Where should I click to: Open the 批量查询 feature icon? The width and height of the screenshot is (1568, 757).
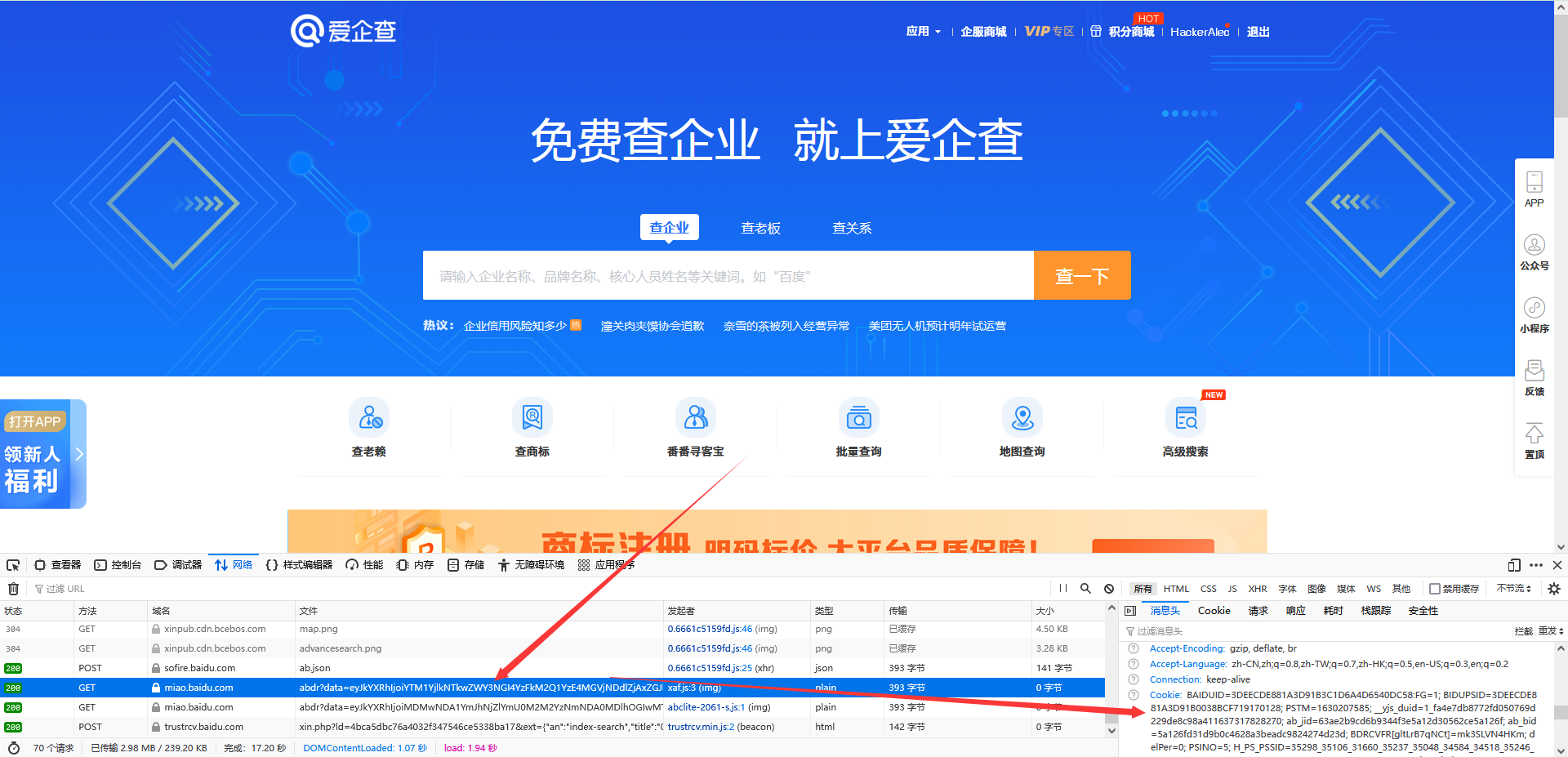(859, 417)
